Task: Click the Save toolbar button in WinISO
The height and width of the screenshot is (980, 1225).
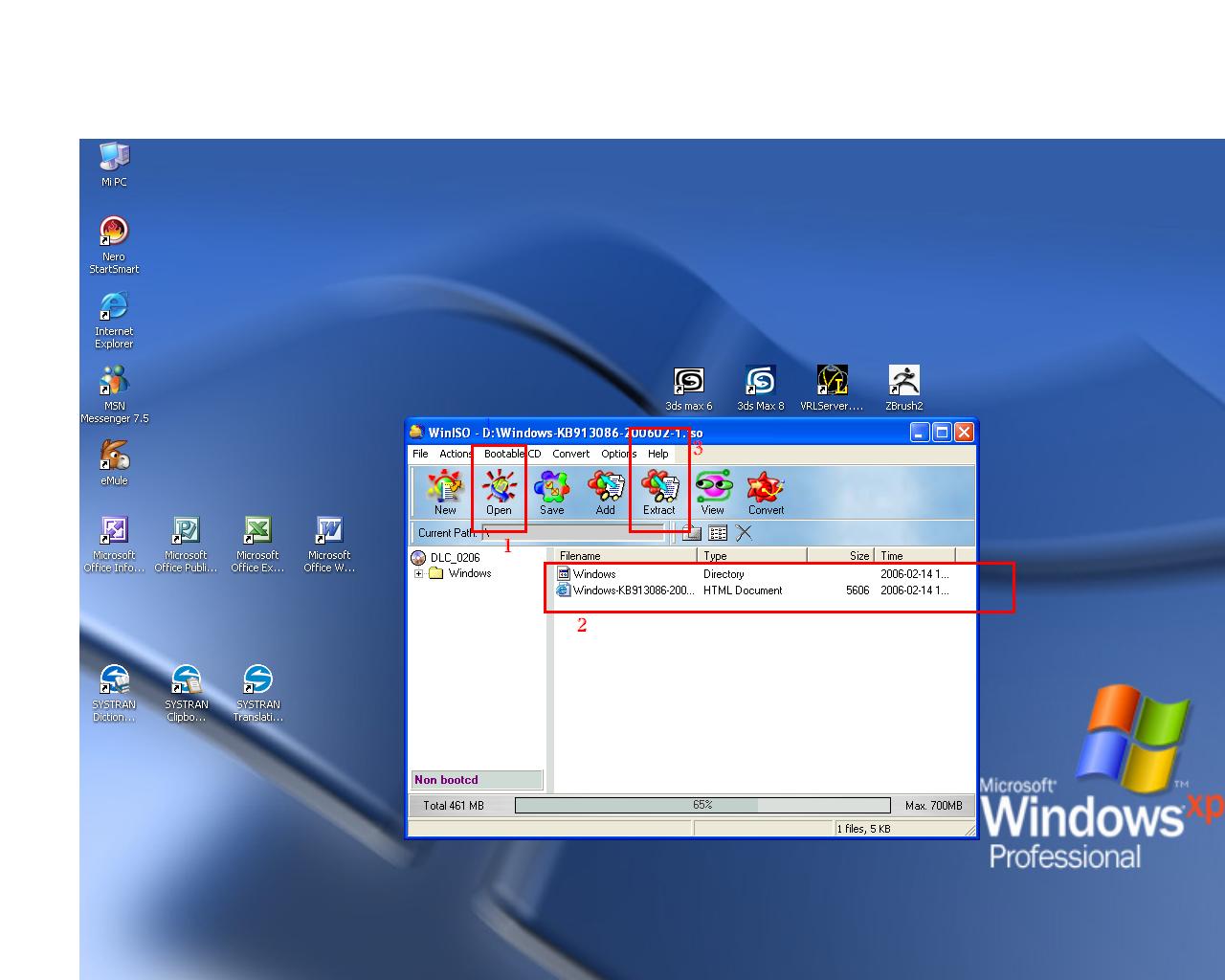Action: point(552,493)
